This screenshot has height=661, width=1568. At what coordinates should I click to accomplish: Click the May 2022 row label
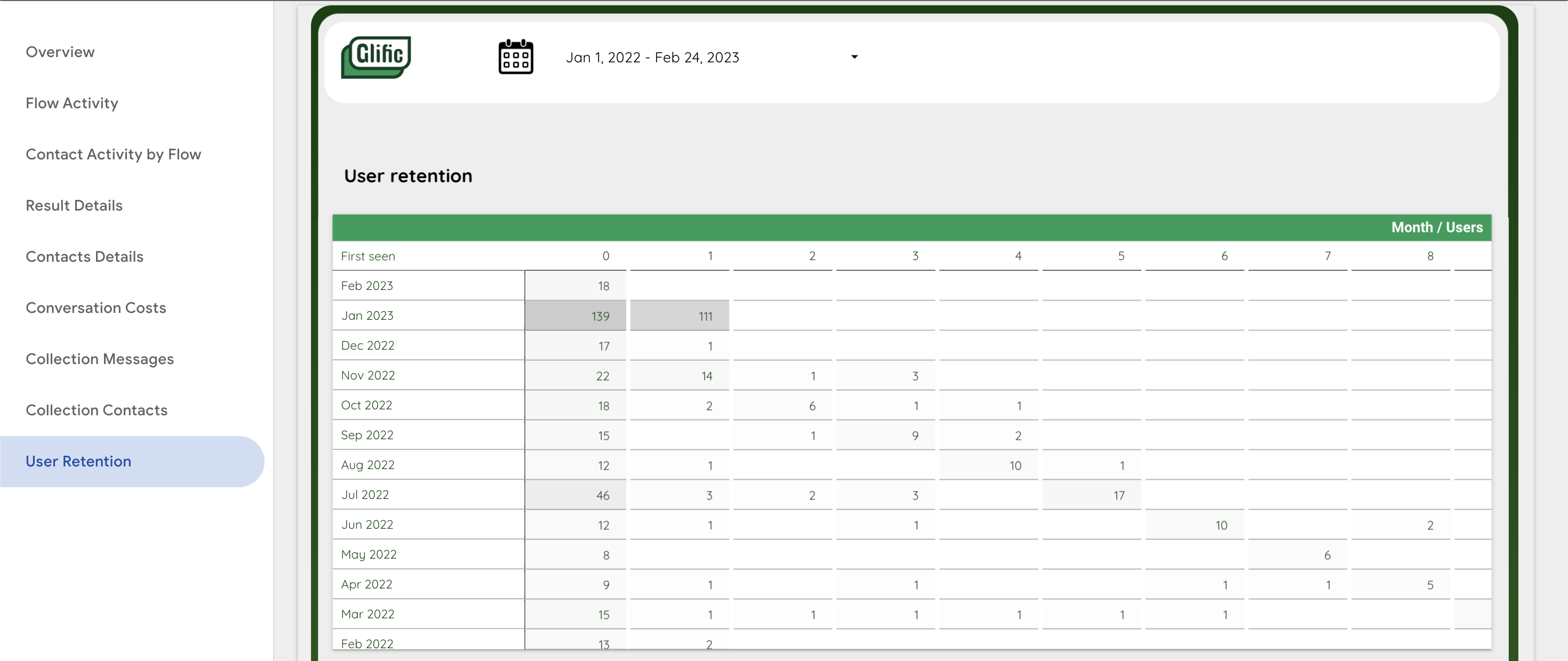pos(369,554)
